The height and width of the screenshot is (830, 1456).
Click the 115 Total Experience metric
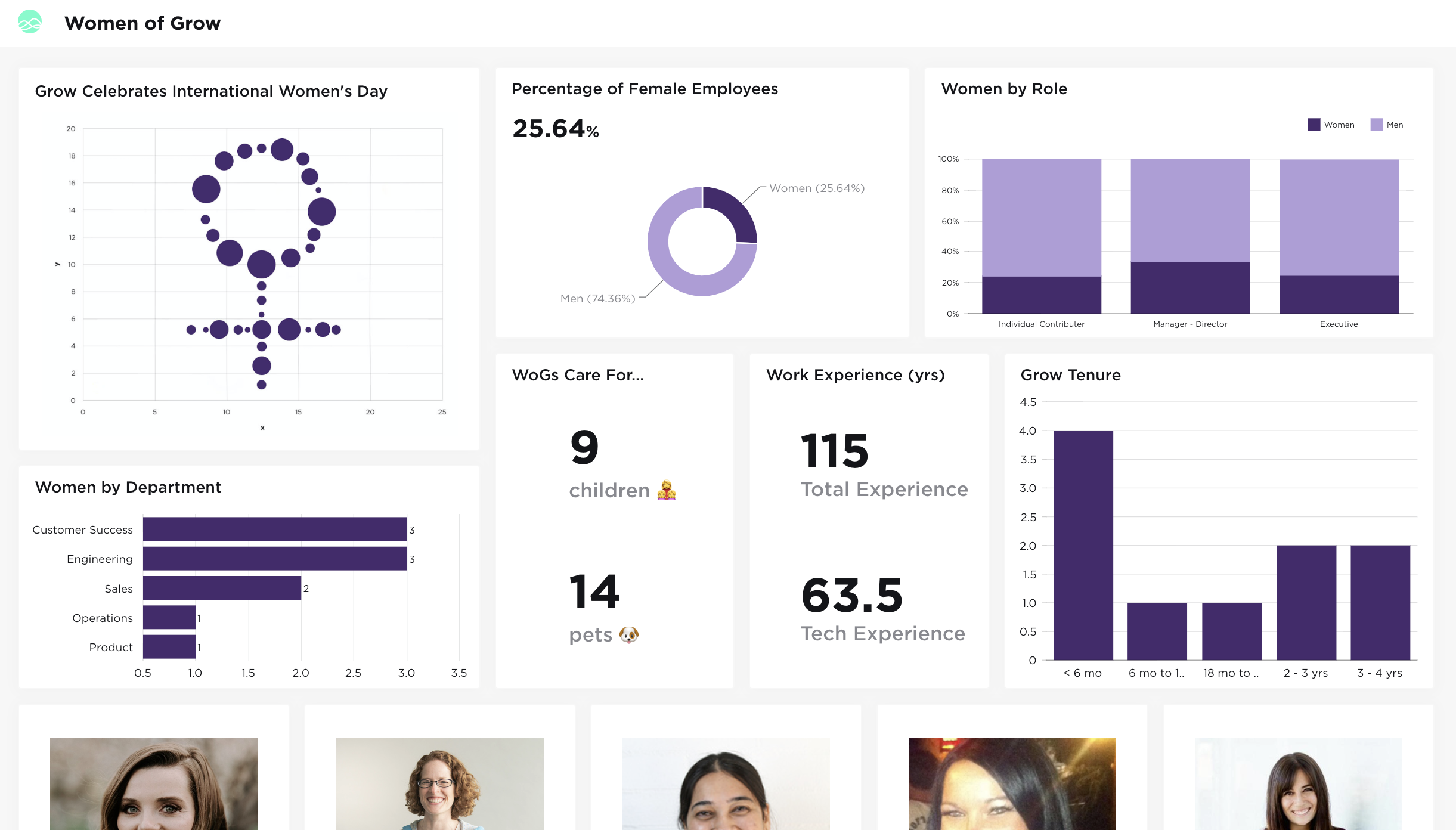(x=835, y=451)
